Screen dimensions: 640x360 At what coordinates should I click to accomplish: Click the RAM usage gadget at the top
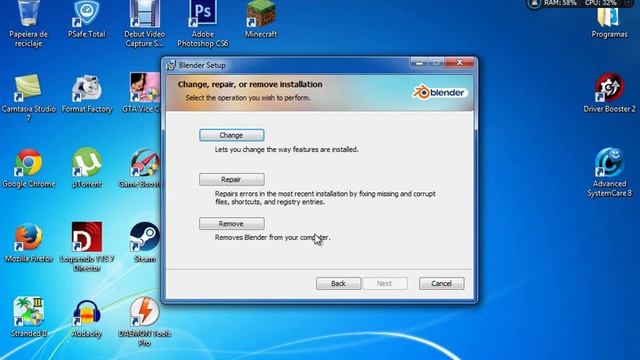click(559, 3)
